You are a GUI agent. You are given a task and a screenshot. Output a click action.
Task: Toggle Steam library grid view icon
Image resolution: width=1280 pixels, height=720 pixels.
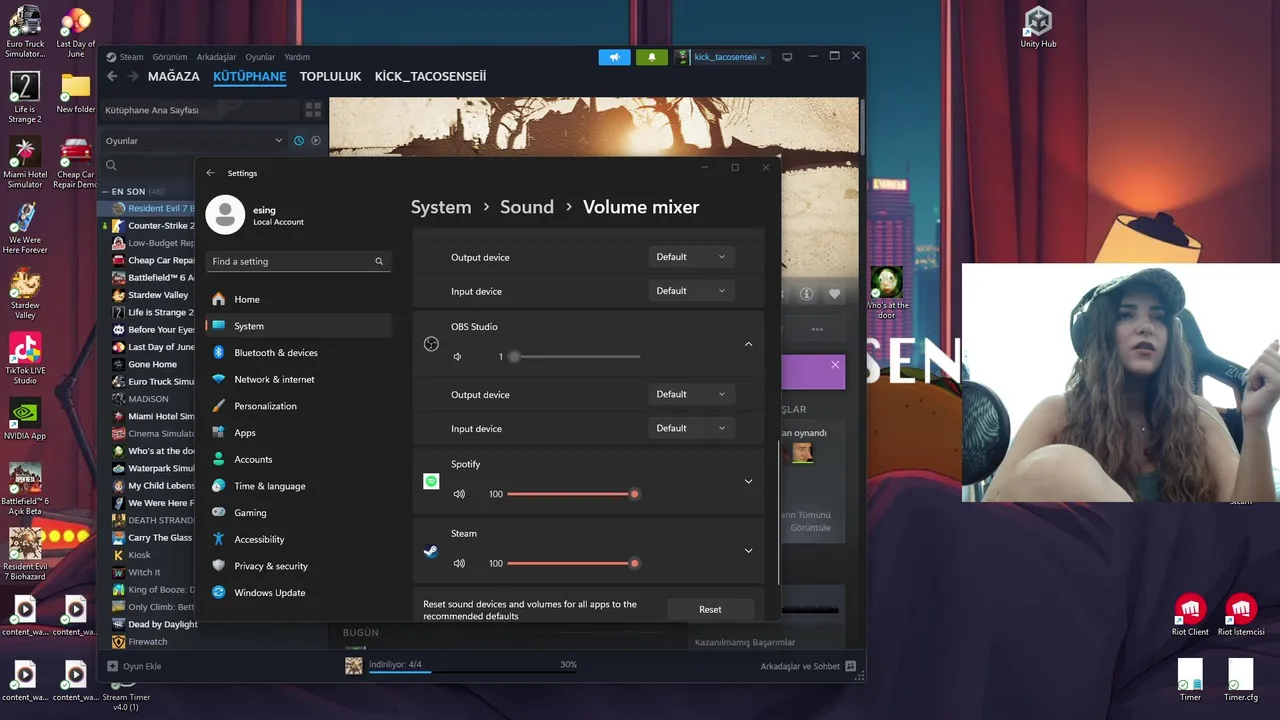point(313,110)
